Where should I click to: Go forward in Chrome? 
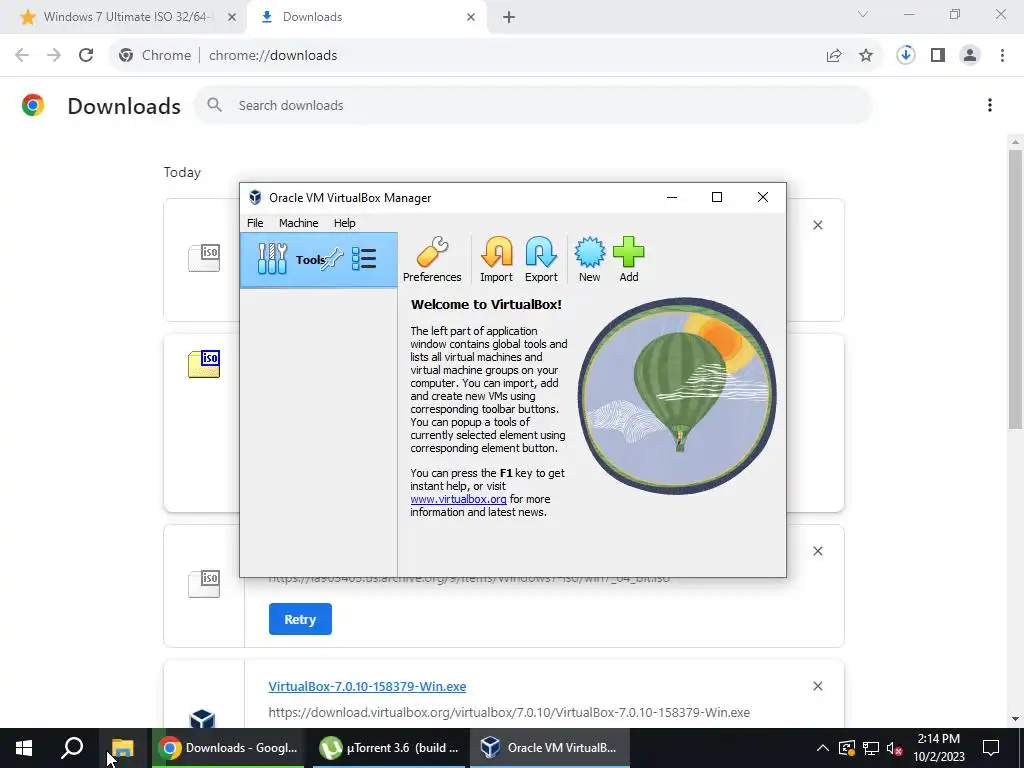(x=54, y=56)
